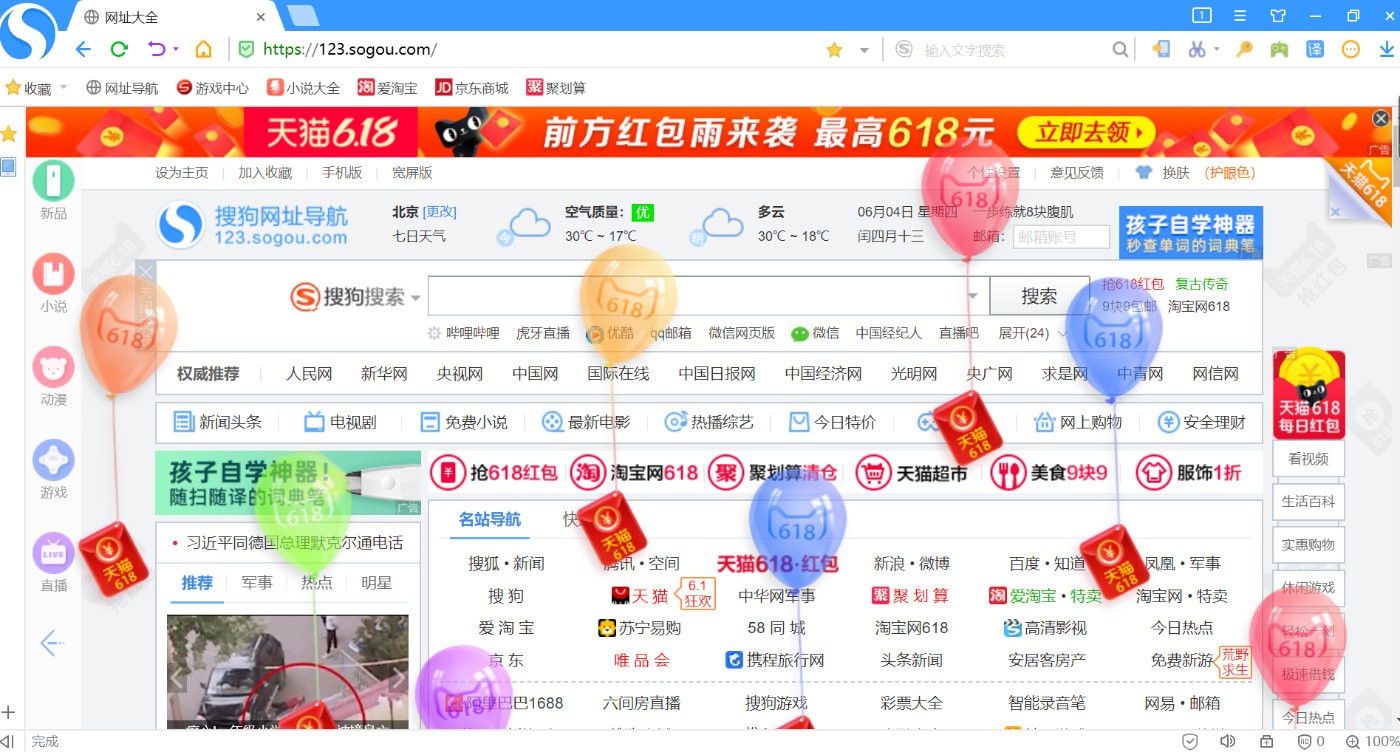Open the 收藏 bookmarks dropdown

(36, 88)
